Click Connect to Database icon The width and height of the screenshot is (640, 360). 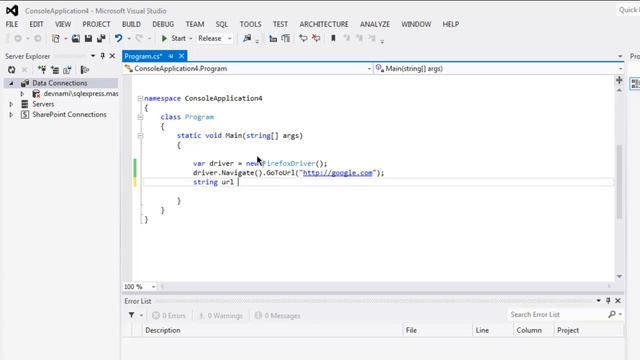point(42,70)
